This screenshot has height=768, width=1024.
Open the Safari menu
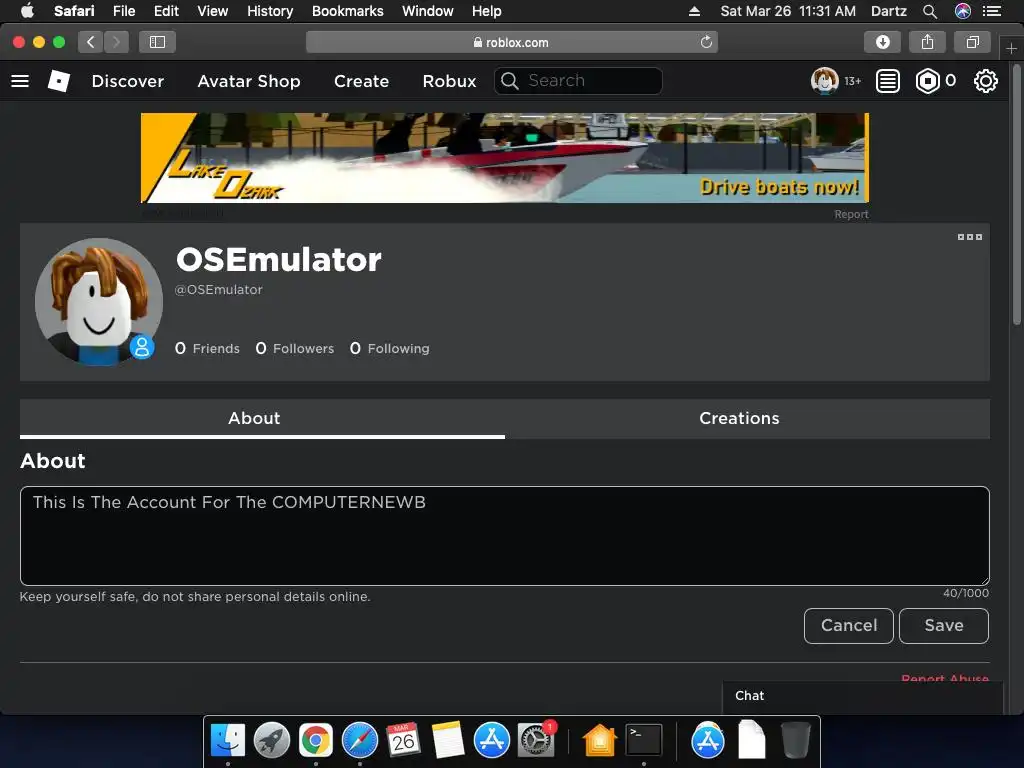[x=74, y=11]
